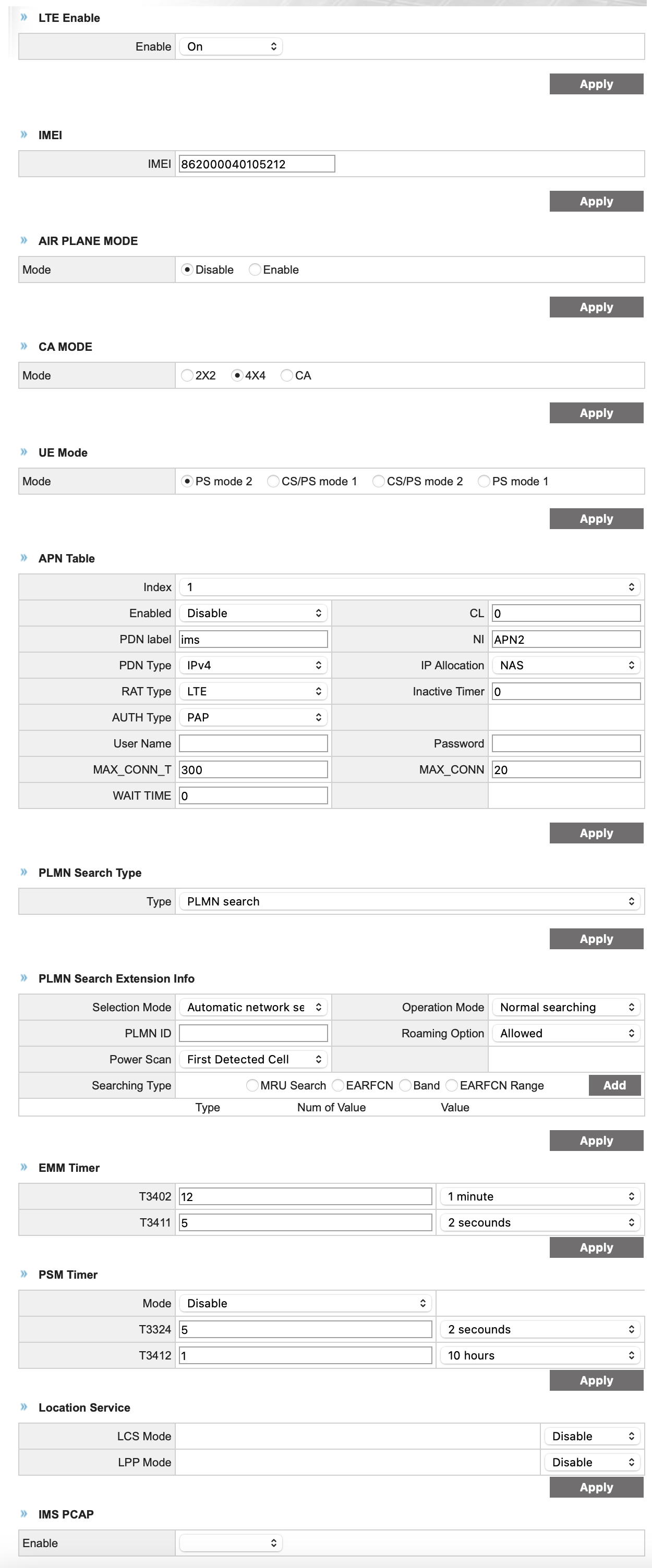Open the PLMN Search Type dropdown
Viewport: 652px width, 1568px height.
[409, 901]
